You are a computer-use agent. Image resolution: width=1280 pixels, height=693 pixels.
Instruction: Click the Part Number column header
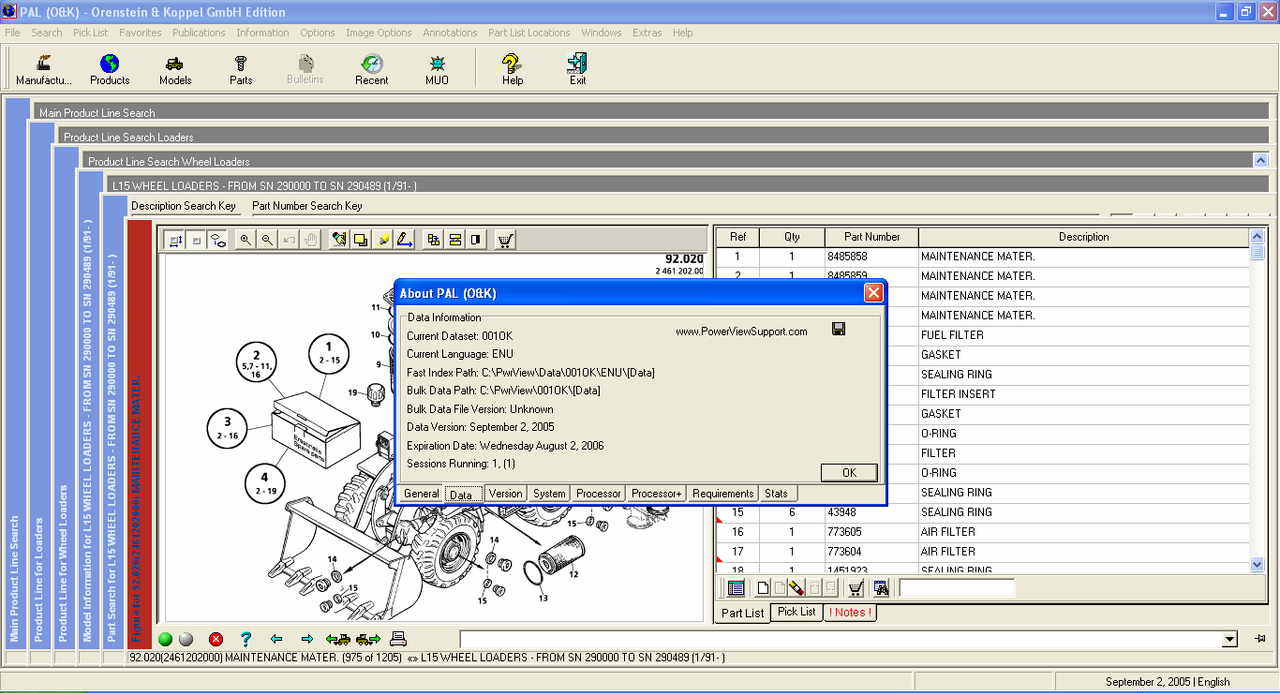click(x=872, y=237)
